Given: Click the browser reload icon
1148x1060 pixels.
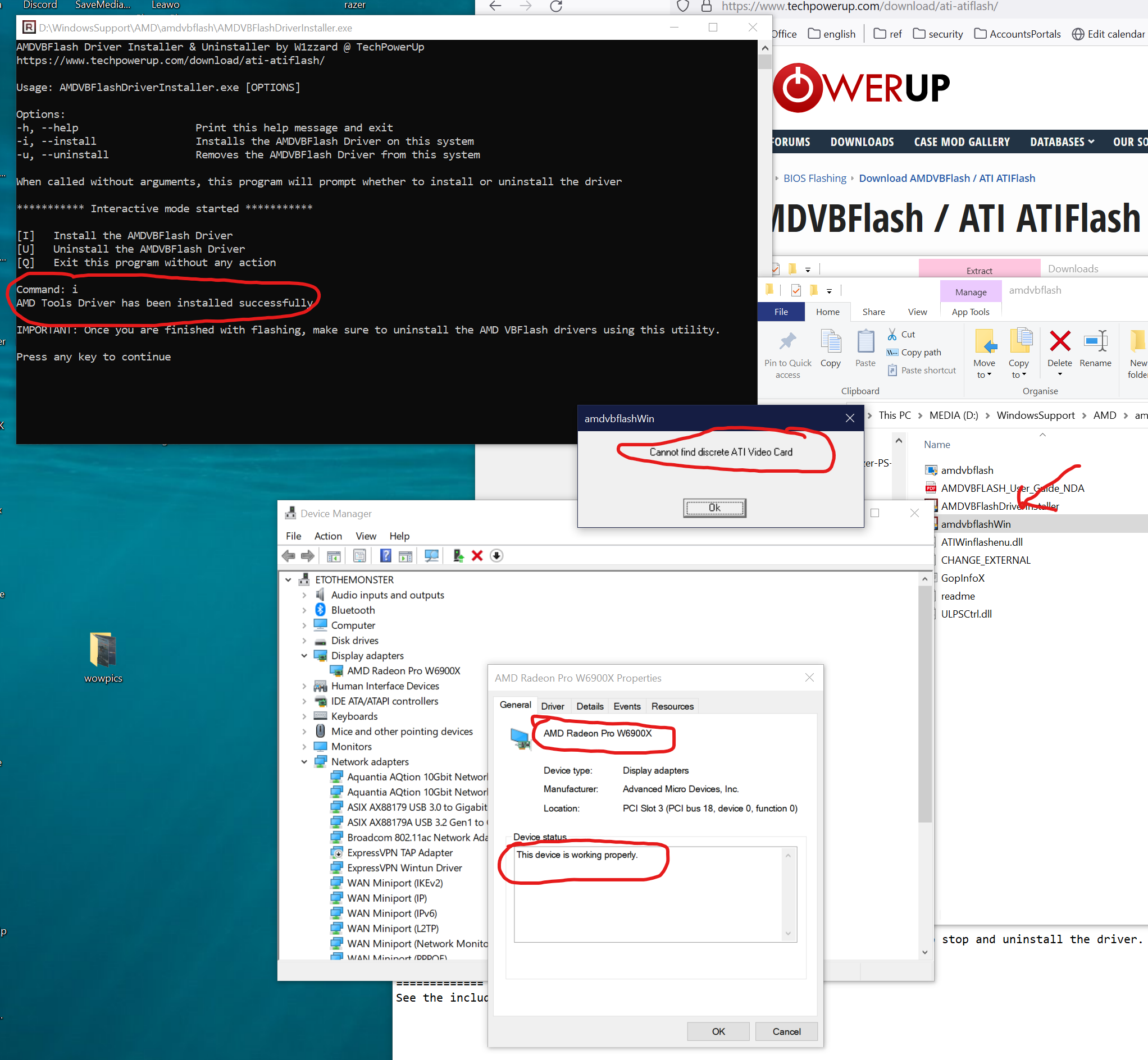Looking at the screenshot, I should pyautogui.click(x=556, y=6).
